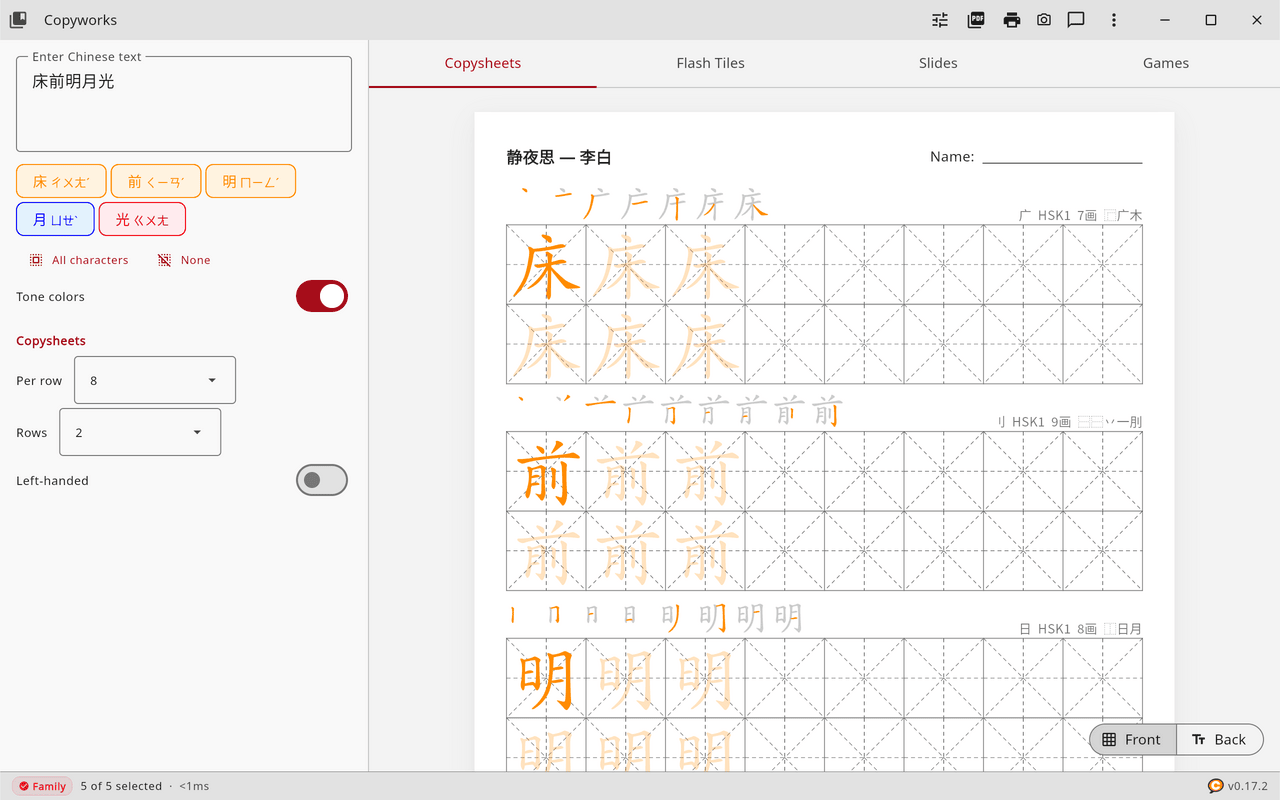Open the three-dot overflow menu
This screenshot has width=1280, height=800.
click(x=1114, y=20)
